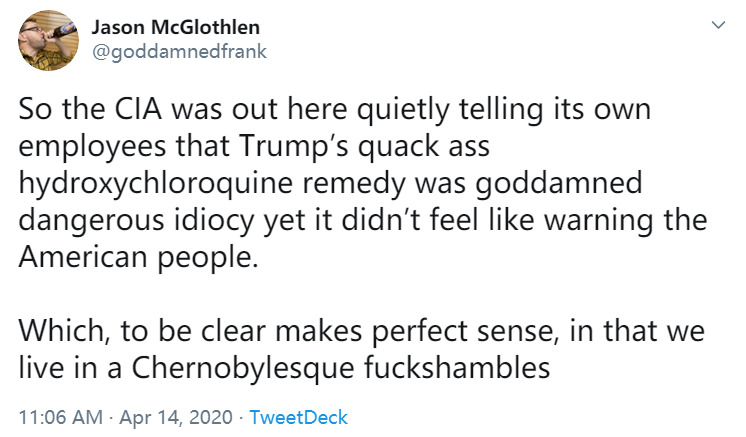
Task: Click the word employees in tweet
Action: point(101,149)
